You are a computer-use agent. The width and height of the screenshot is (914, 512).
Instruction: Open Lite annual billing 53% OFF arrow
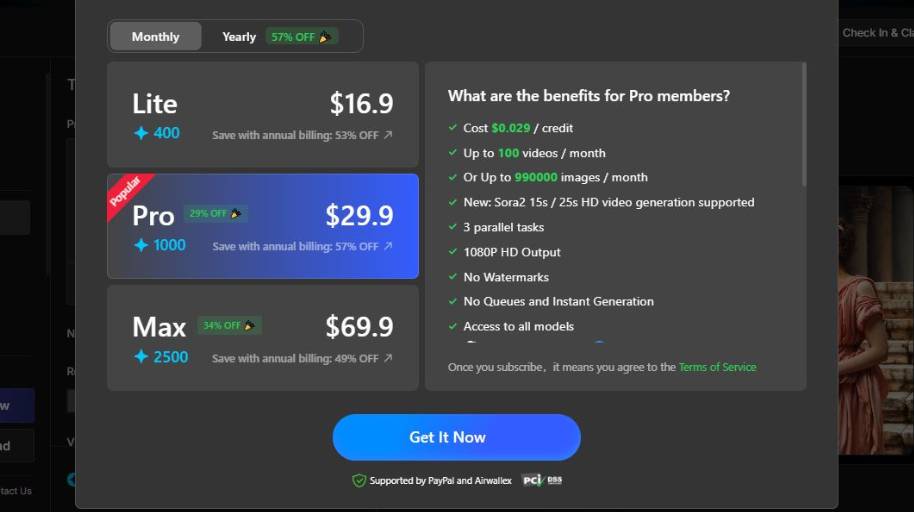pos(388,135)
